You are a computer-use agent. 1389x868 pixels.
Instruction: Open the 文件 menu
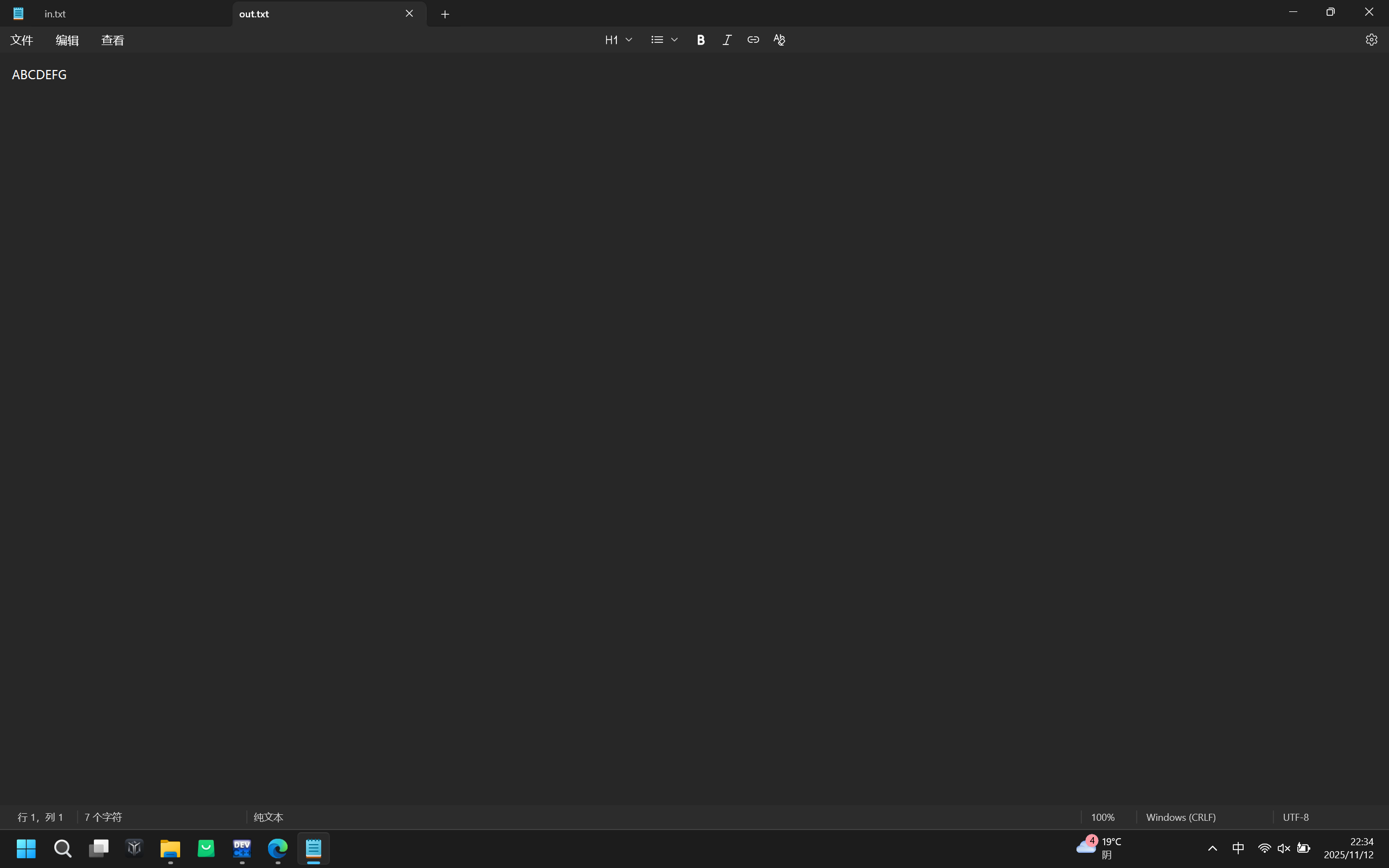click(x=22, y=40)
